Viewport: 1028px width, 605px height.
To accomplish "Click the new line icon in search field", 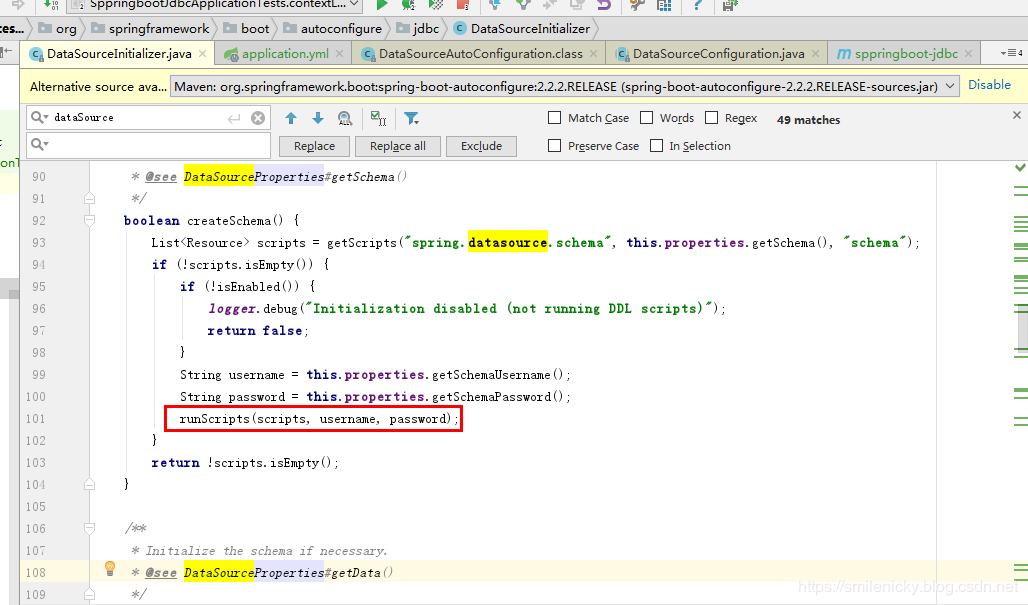I will (234, 119).
